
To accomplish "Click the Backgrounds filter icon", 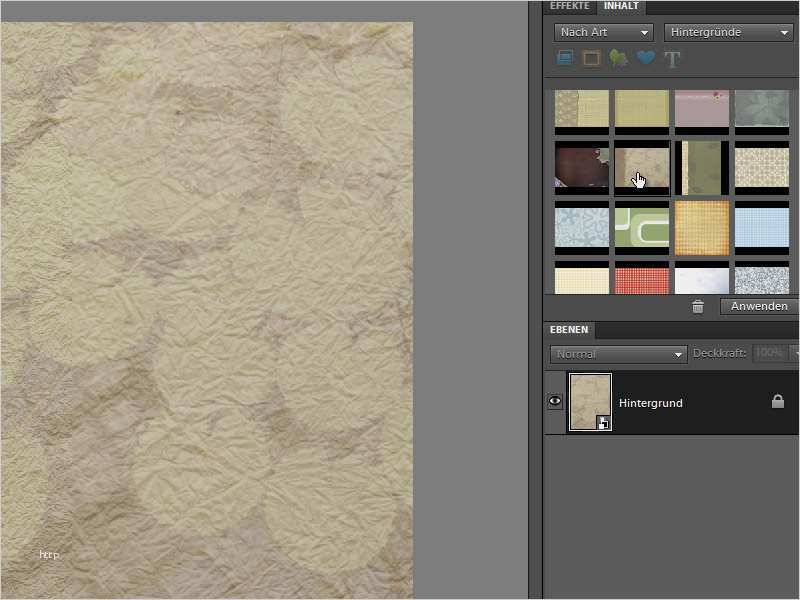I will (x=564, y=58).
